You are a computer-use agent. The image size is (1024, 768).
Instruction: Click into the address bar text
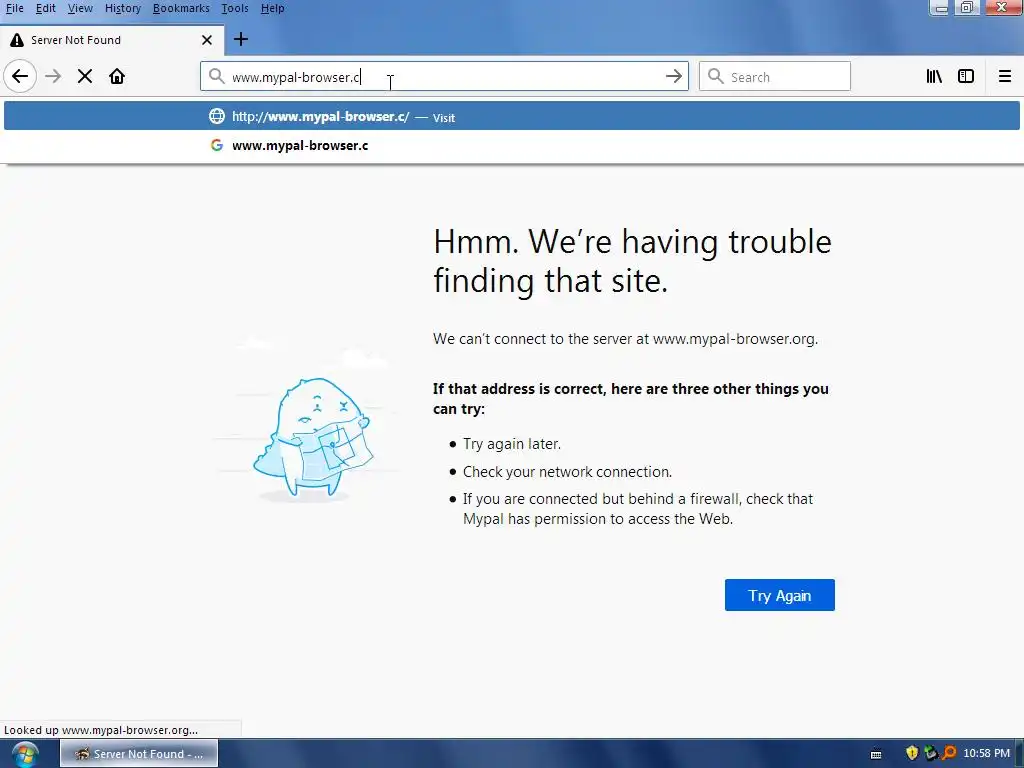pyautogui.click(x=444, y=76)
